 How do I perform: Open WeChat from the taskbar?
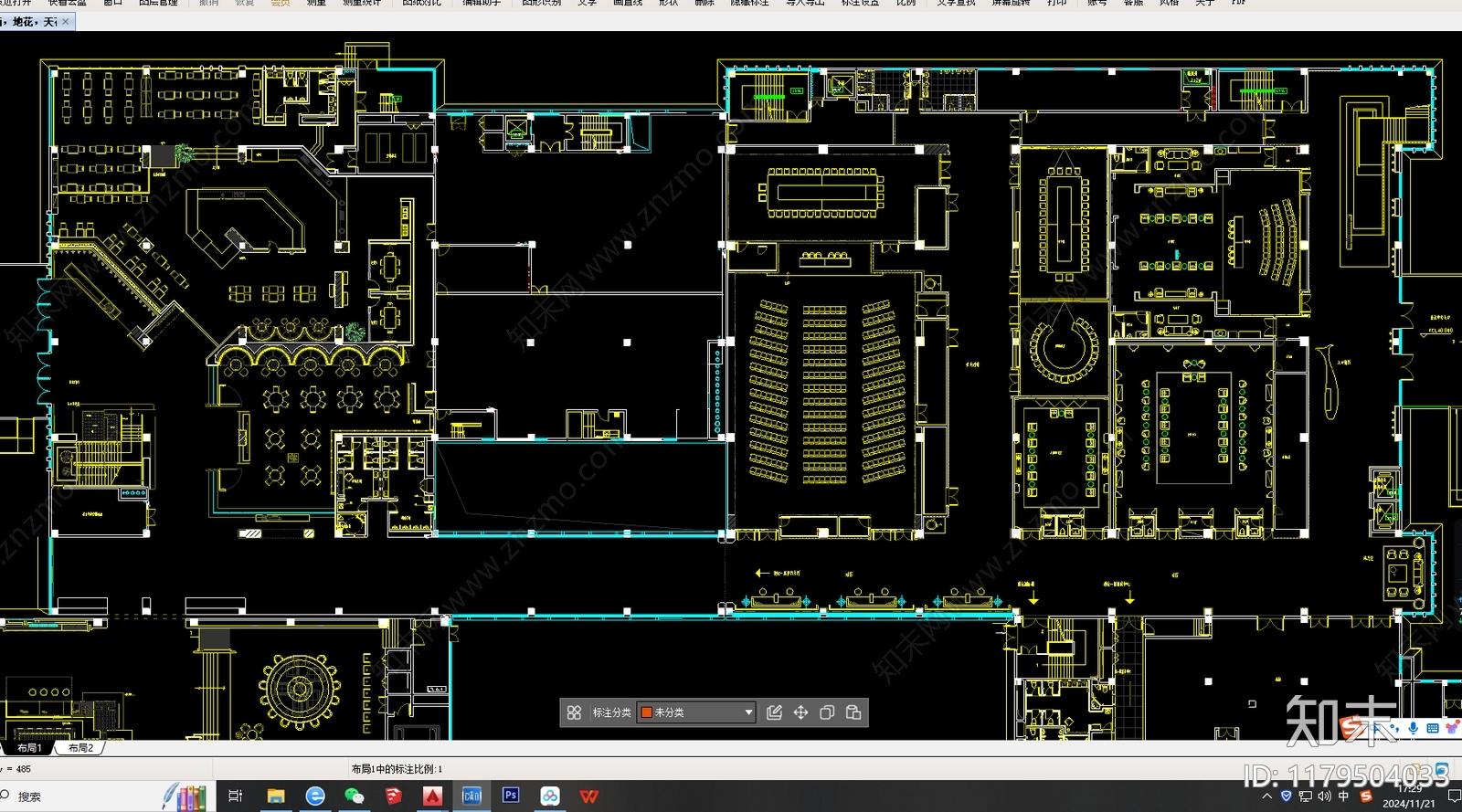pos(355,796)
